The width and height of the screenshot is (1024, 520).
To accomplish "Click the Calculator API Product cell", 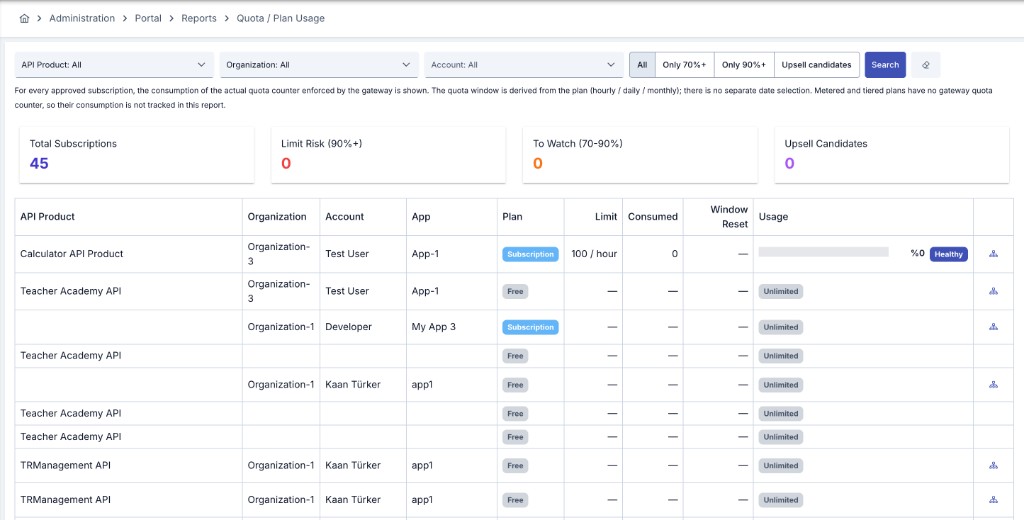I will 129,254.
